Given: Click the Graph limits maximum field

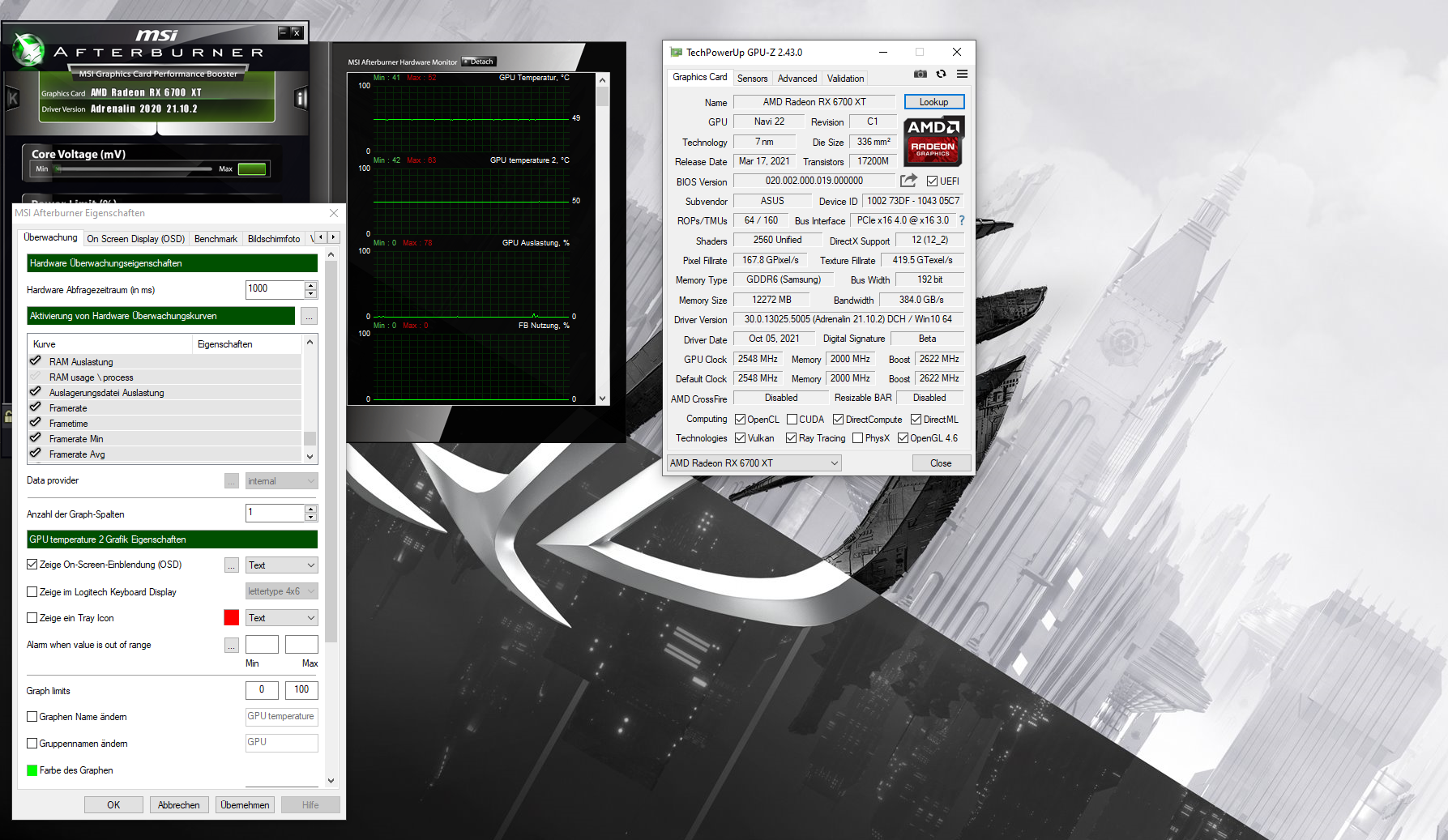Looking at the screenshot, I should [x=301, y=690].
